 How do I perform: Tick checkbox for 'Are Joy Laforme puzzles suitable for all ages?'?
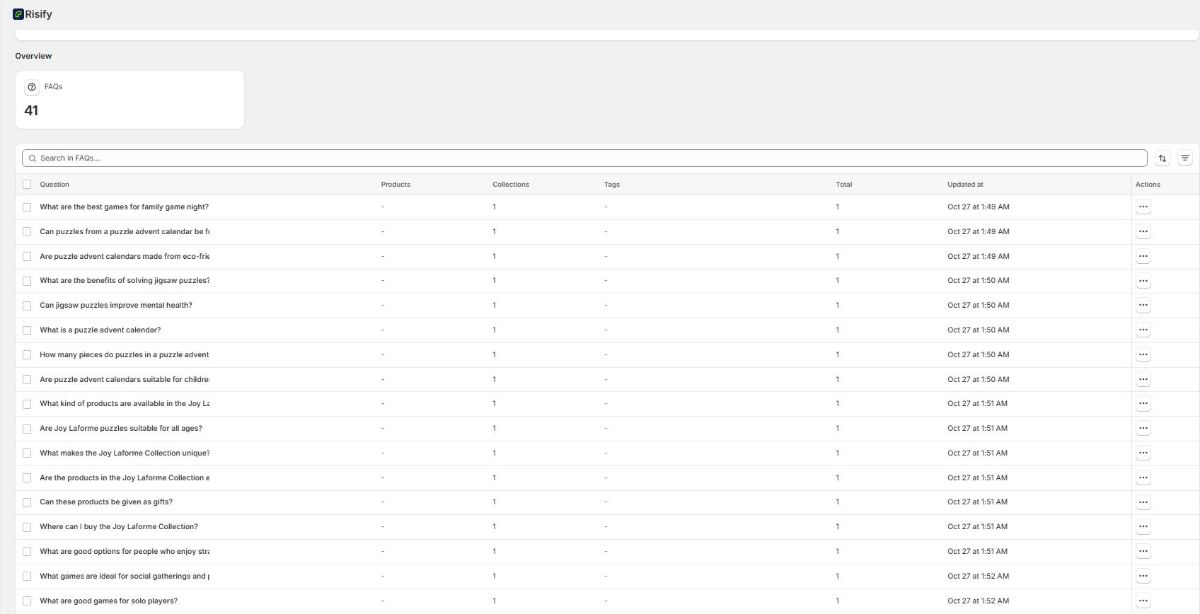pyautogui.click(x=27, y=428)
